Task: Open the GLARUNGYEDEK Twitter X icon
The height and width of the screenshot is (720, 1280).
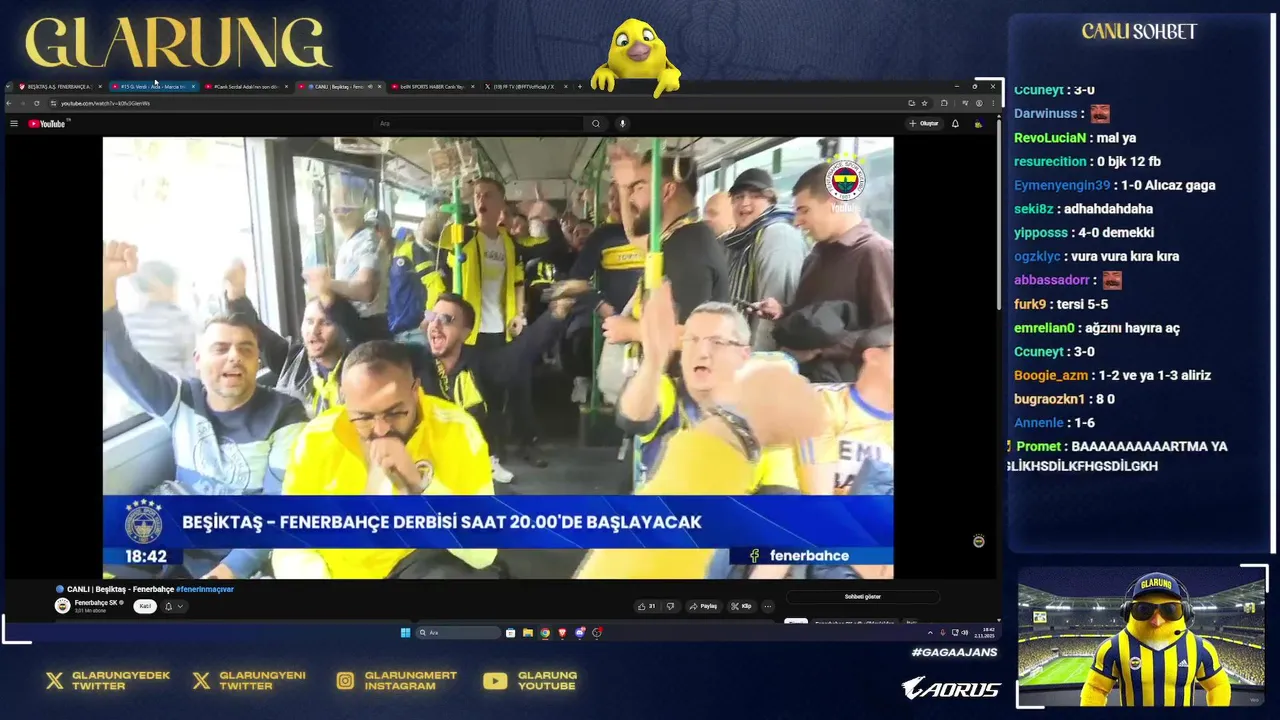Action: pyautogui.click(x=54, y=681)
